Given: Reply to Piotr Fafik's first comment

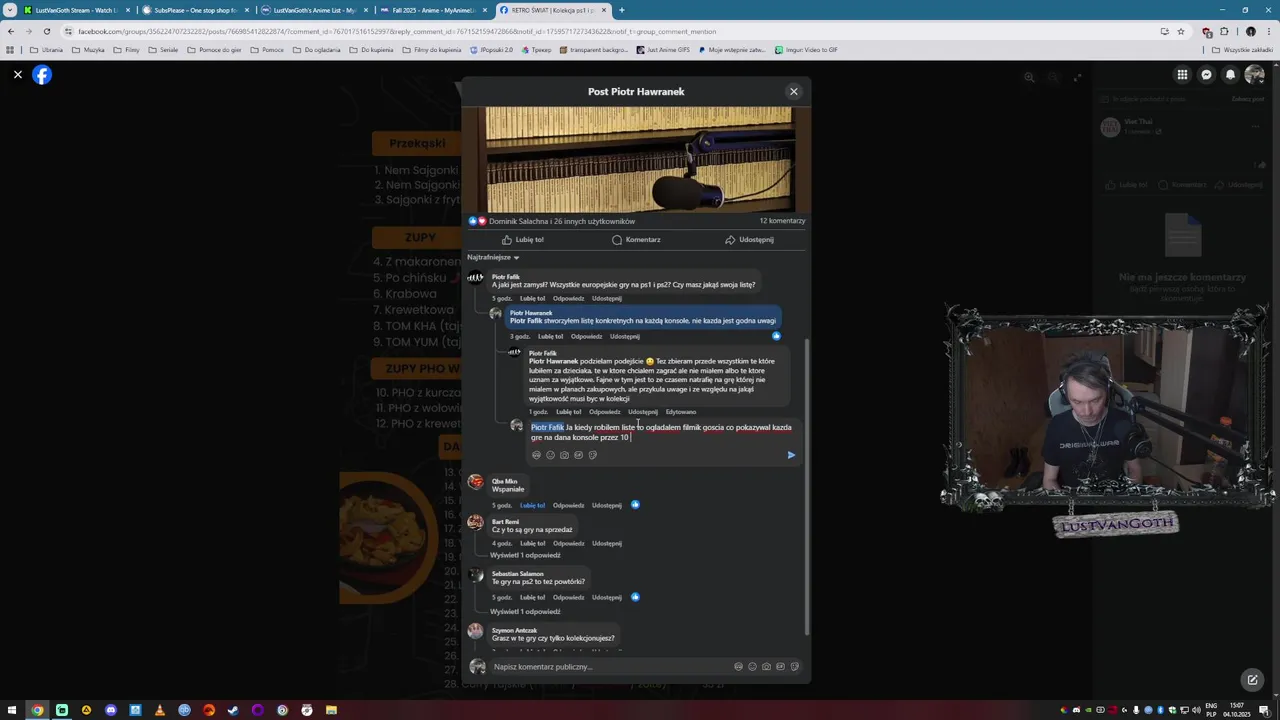Looking at the screenshot, I should [x=568, y=298].
